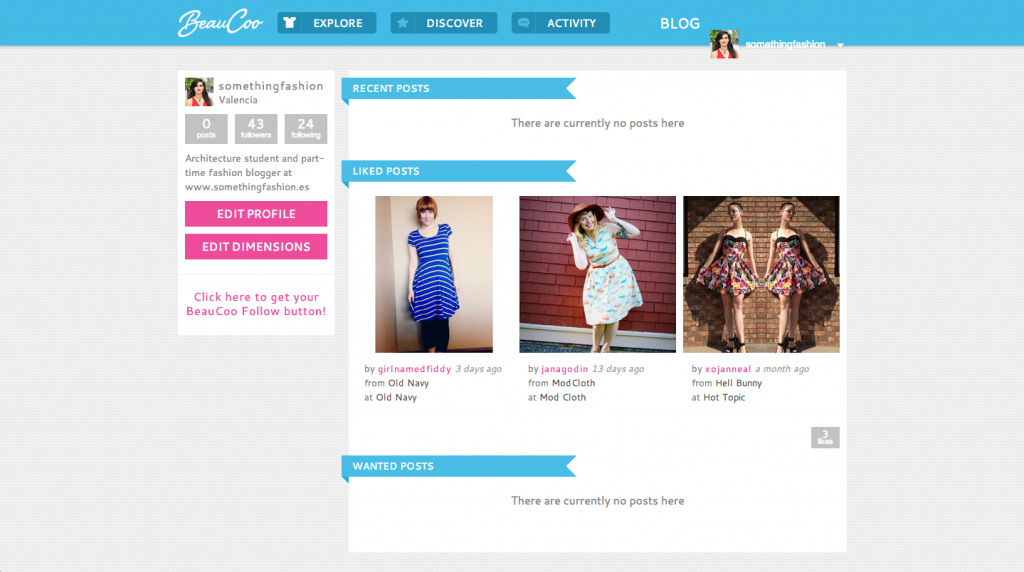Open the floral Hell Bunny dress post

coord(761,274)
